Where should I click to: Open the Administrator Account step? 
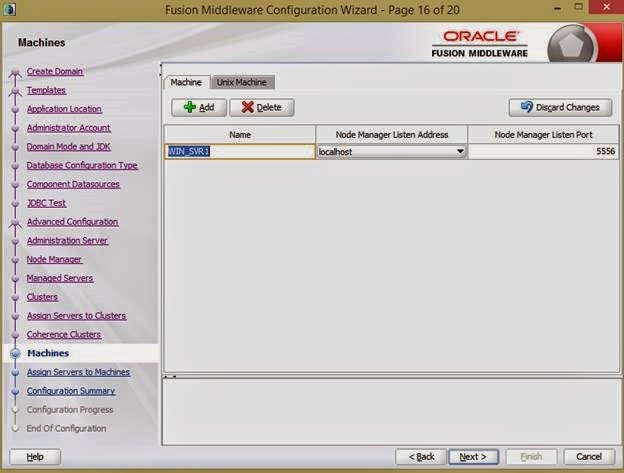[68, 128]
